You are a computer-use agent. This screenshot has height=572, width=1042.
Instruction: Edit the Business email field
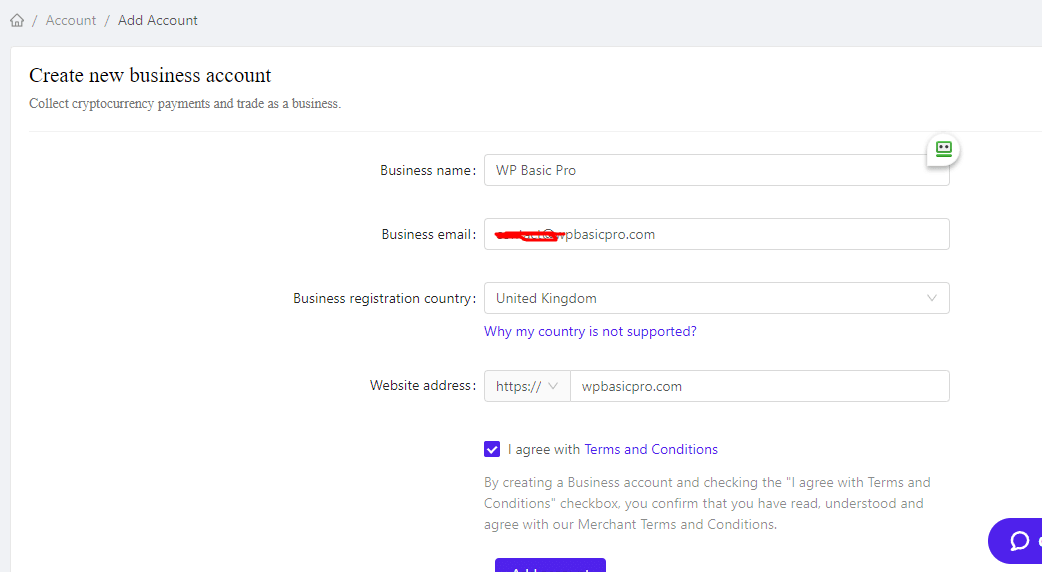(716, 234)
